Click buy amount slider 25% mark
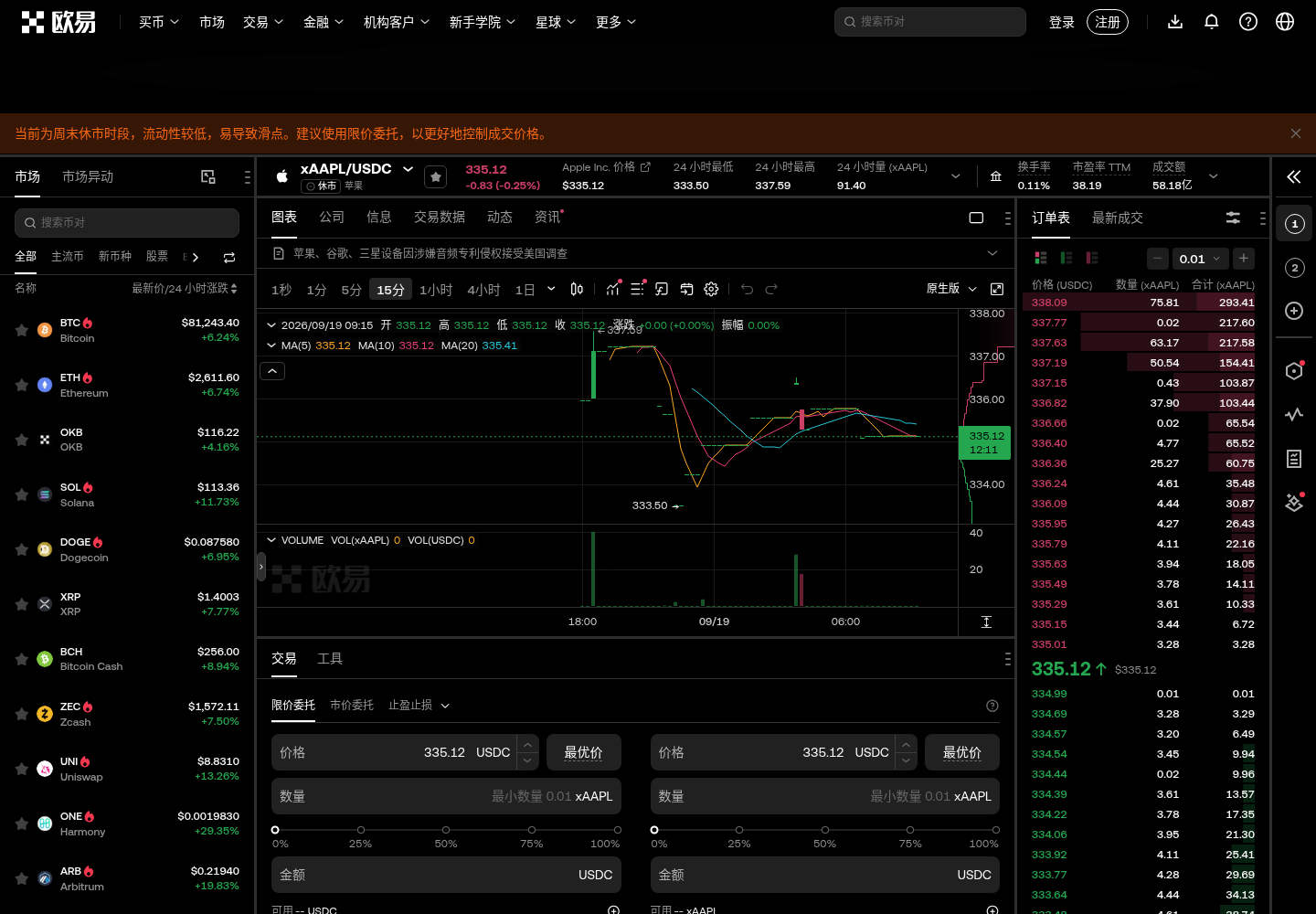Screen dimensions: 1316x914 pyautogui.click(x=361, y=830)
